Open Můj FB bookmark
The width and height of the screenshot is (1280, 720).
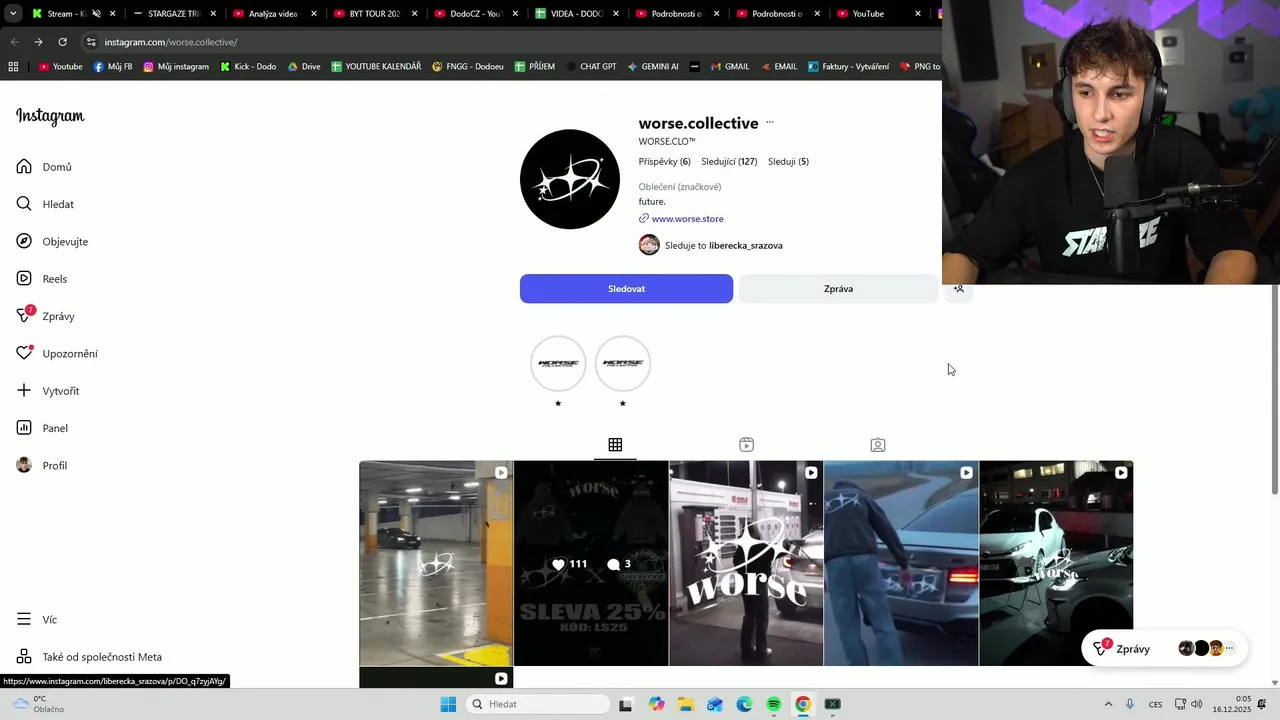113,67
